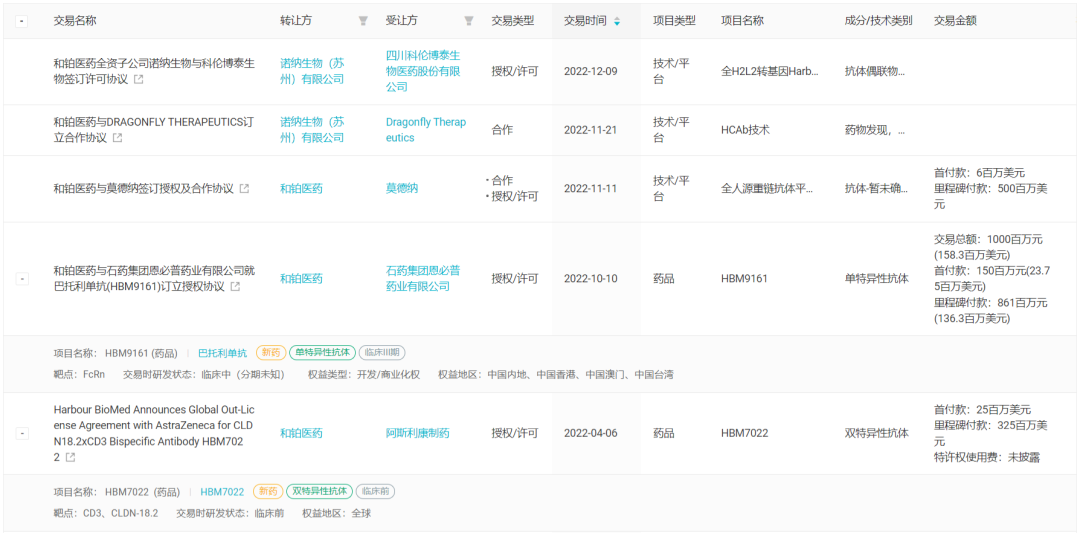Open external link icon for AstraZeneca HBM7022 deal
1080x533 pixels.
(70, 457)
